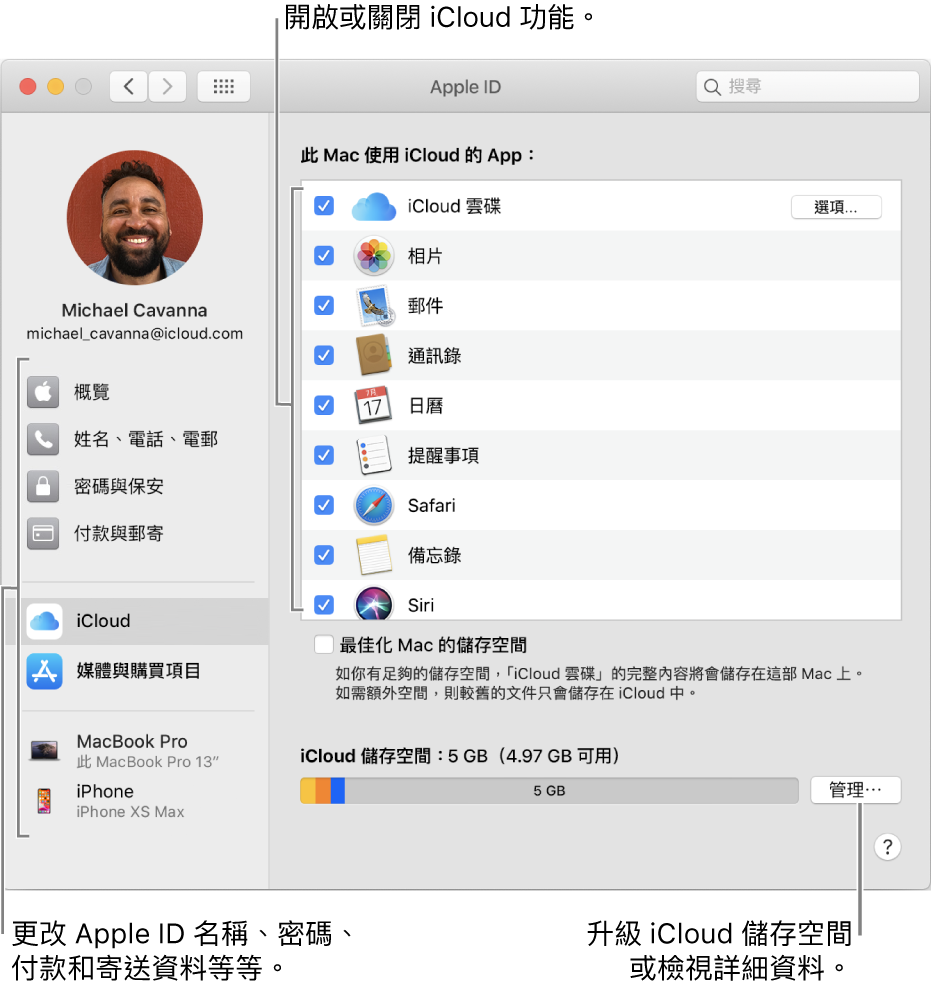Open help with the question mark button

(x=887, y=847)
